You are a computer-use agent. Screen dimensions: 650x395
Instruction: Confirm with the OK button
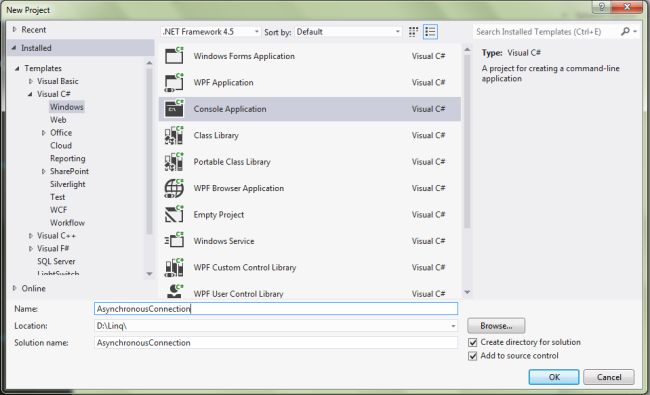tap(554, 377)
